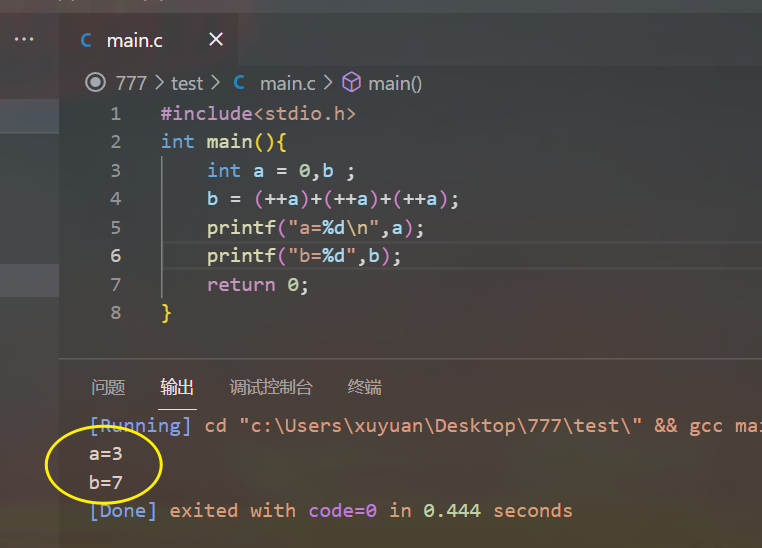Image resolution: width=762 pixels, height=548 pixels.
Task: Click line number 6 in gutter
Action: 116,256
